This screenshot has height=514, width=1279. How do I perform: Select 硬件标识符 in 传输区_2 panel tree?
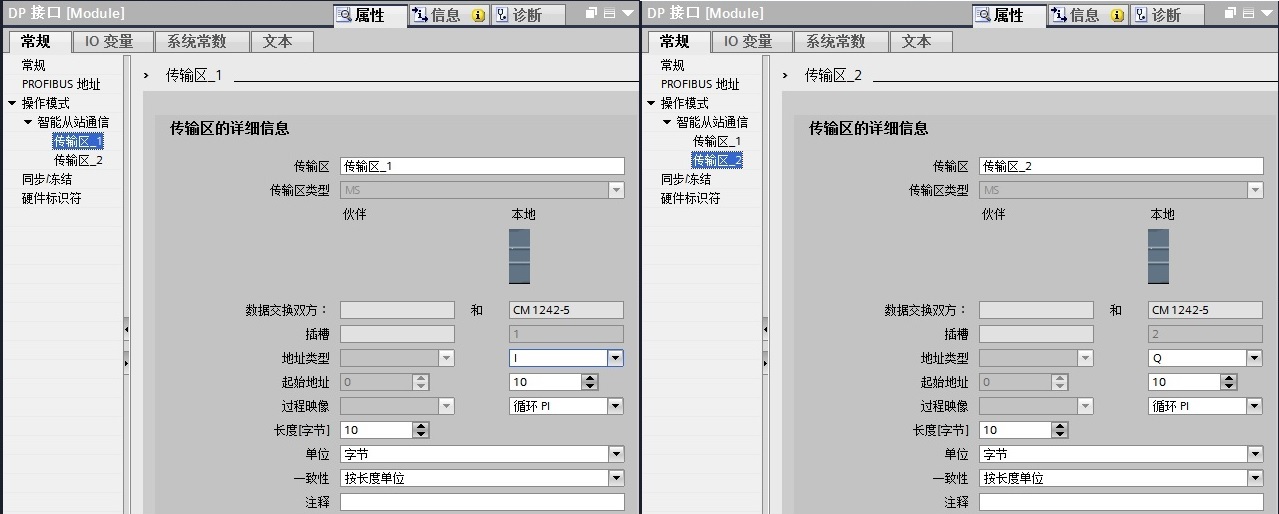691,198
